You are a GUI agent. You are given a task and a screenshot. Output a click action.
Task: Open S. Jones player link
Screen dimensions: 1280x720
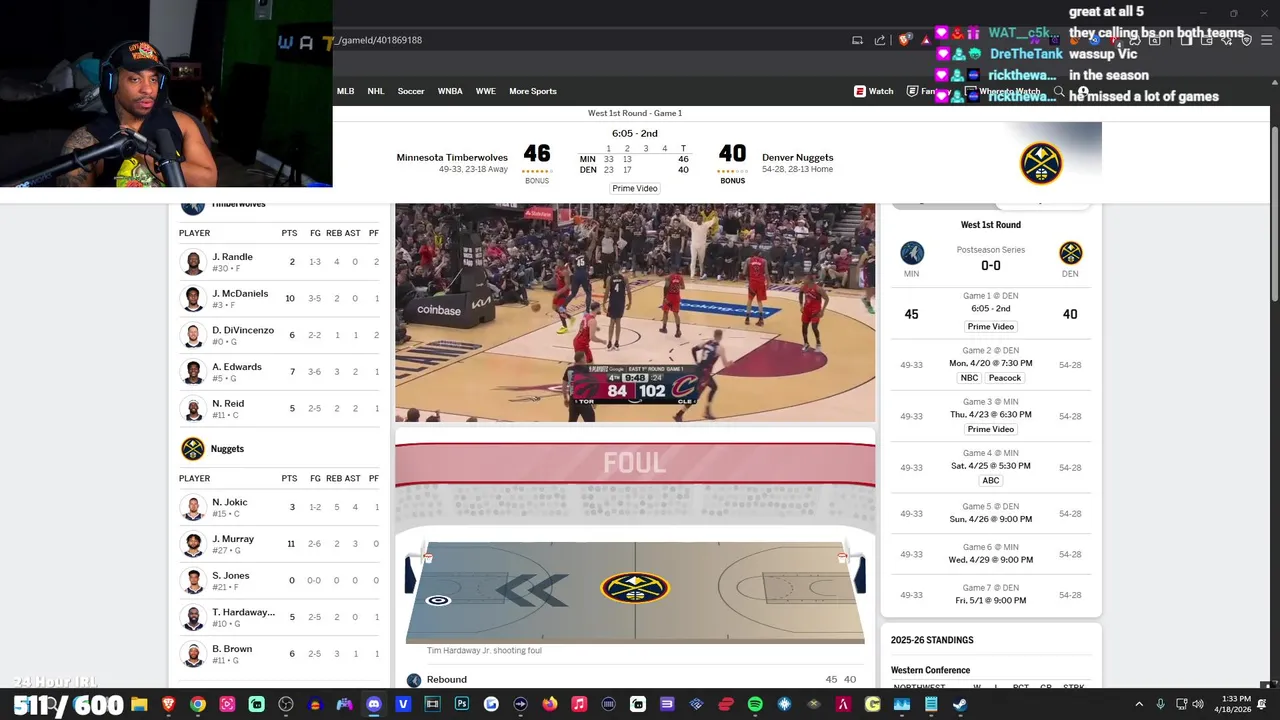[231, 575]
